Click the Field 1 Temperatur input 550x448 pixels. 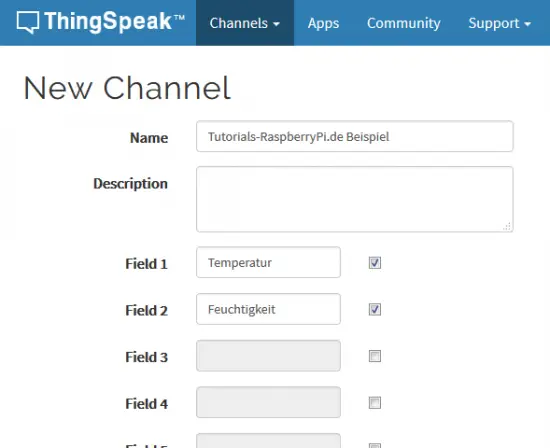268,262
